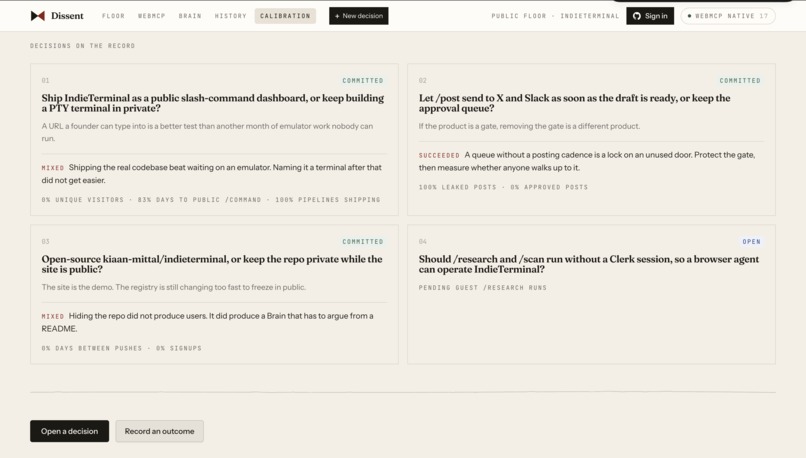Click the Public Floor · IndieTerminal label
This screenshot has width=806, height=458.
(555, 16)
